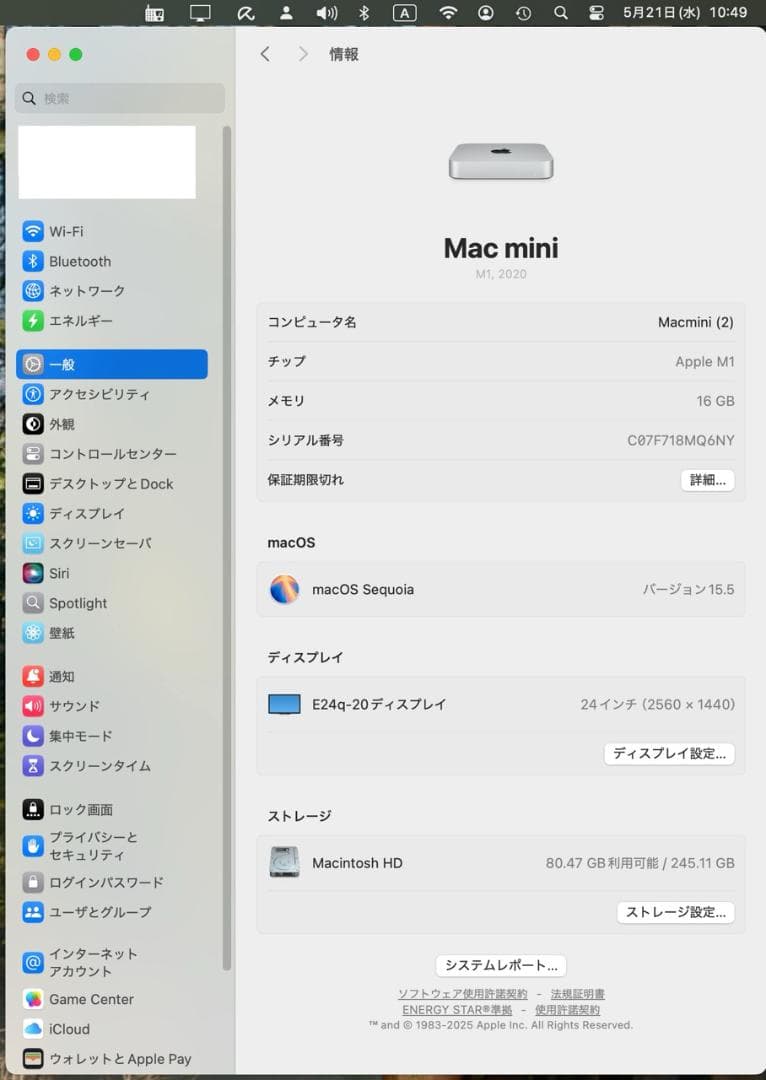Open Spotlight search in menu bar
Screen dimensions: 766x1080
point(561,12)
